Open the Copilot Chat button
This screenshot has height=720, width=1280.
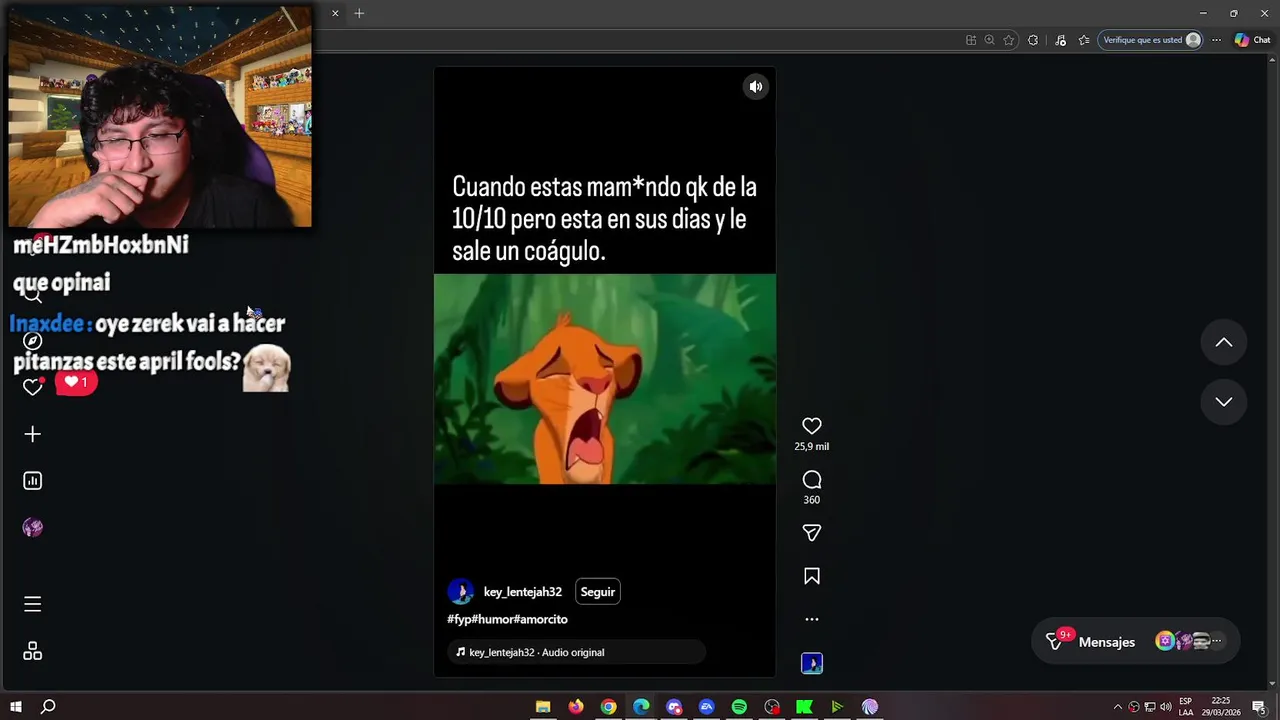pyautogui.click(x=1253, y=40)
